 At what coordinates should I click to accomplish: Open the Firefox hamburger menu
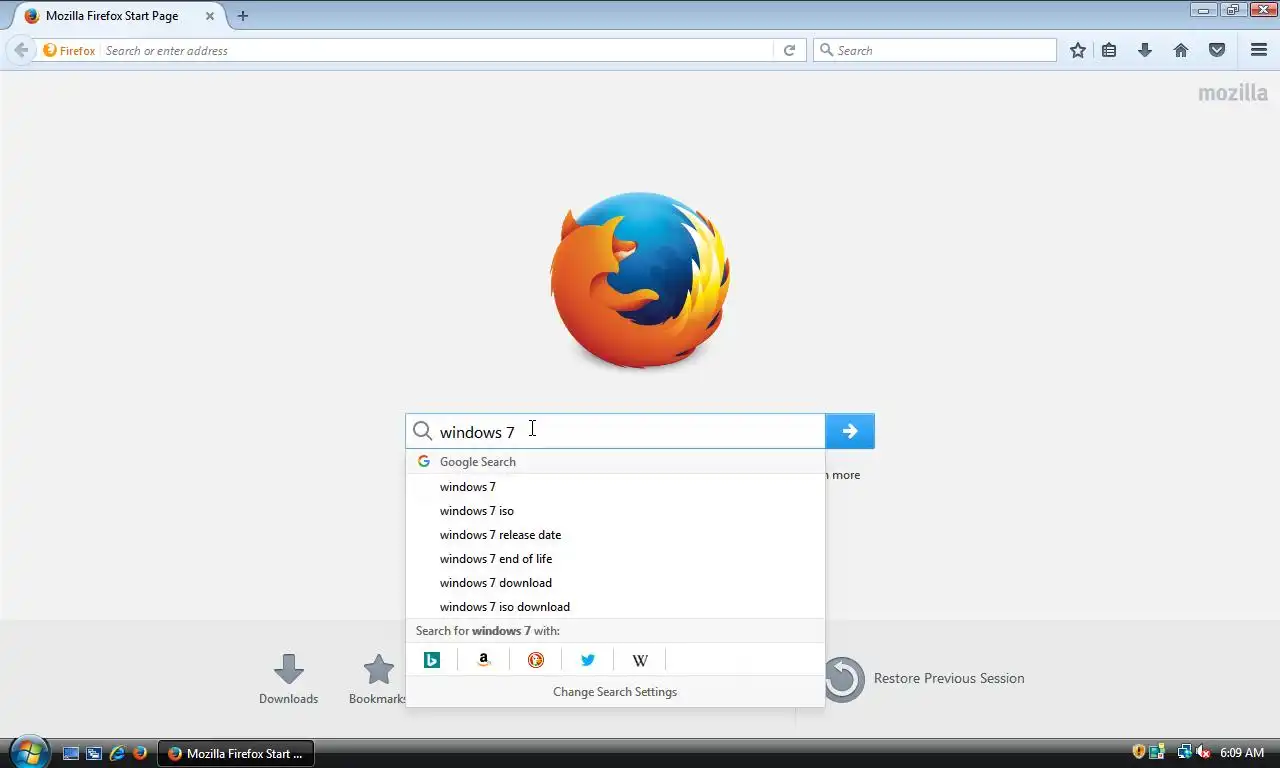coord(1259,50)
